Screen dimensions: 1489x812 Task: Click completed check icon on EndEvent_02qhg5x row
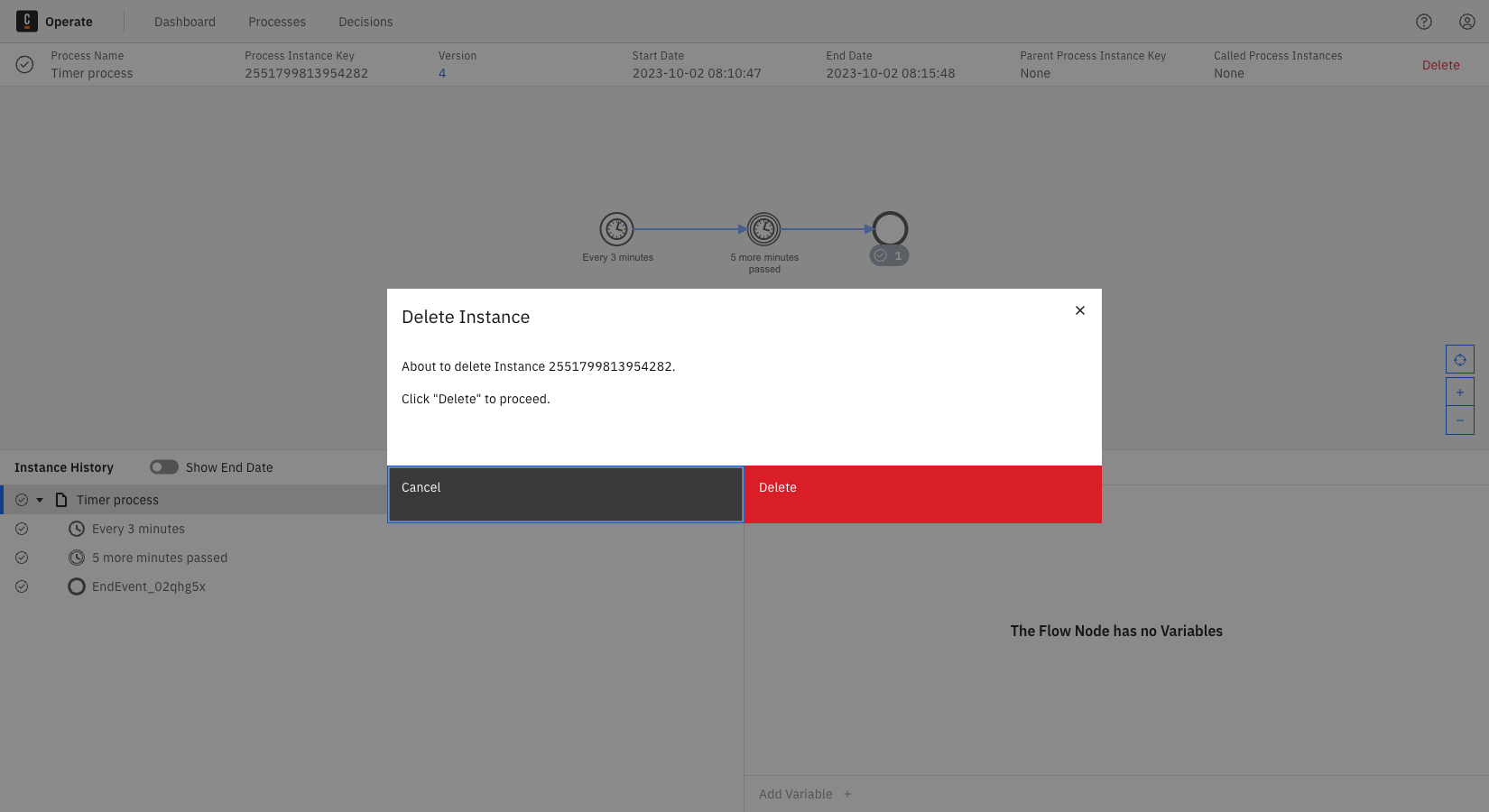click(x=22, y=586)
